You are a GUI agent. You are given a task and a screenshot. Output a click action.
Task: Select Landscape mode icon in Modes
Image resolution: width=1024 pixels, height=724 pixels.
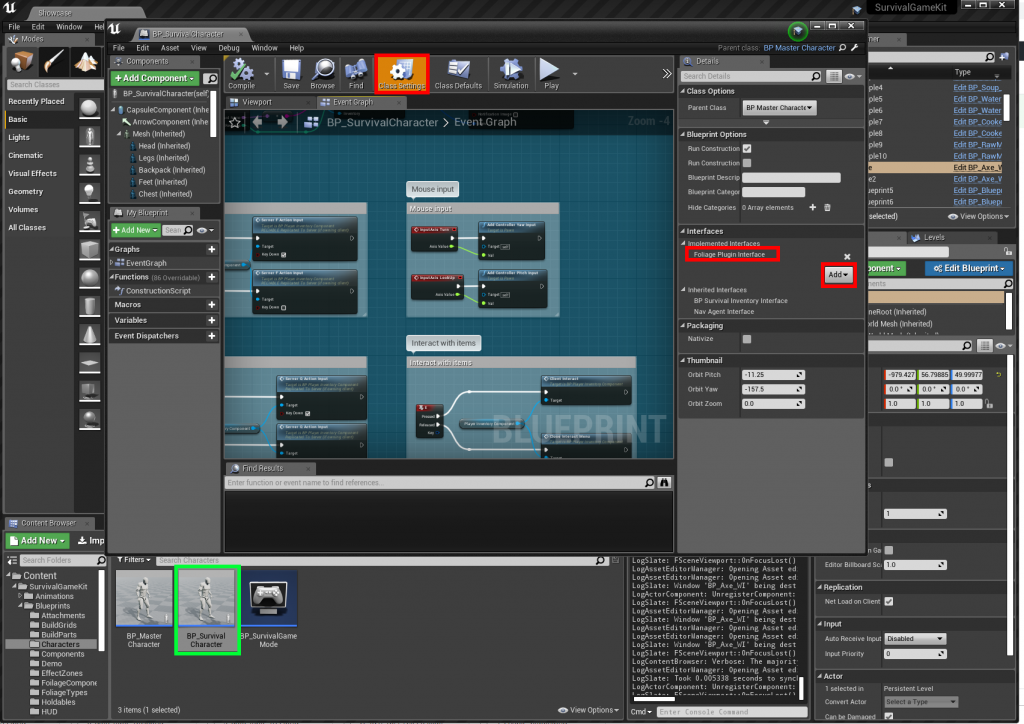tap(86, 62)
